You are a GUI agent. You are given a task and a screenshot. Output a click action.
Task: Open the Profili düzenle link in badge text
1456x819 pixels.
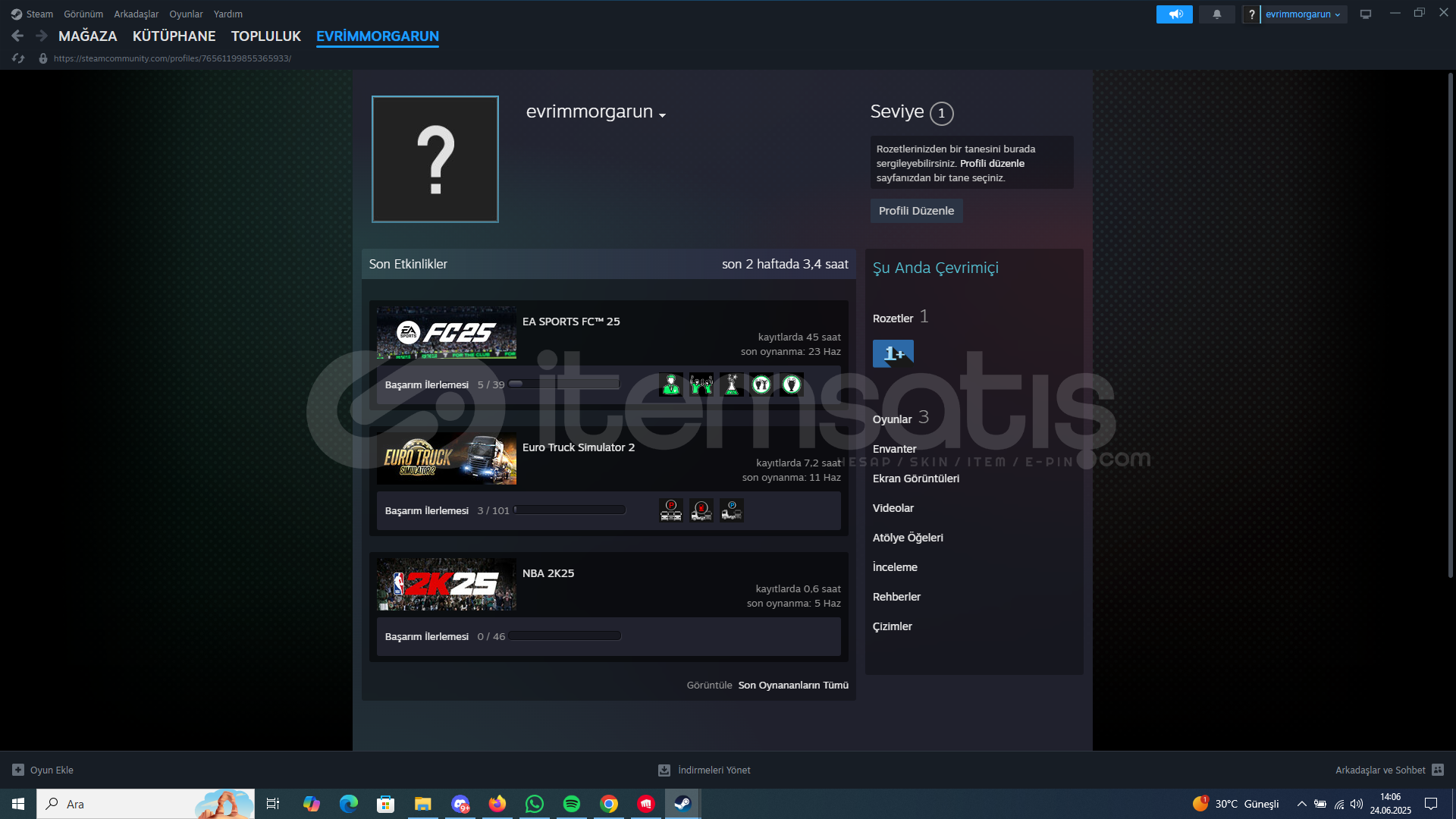[992, 163]
